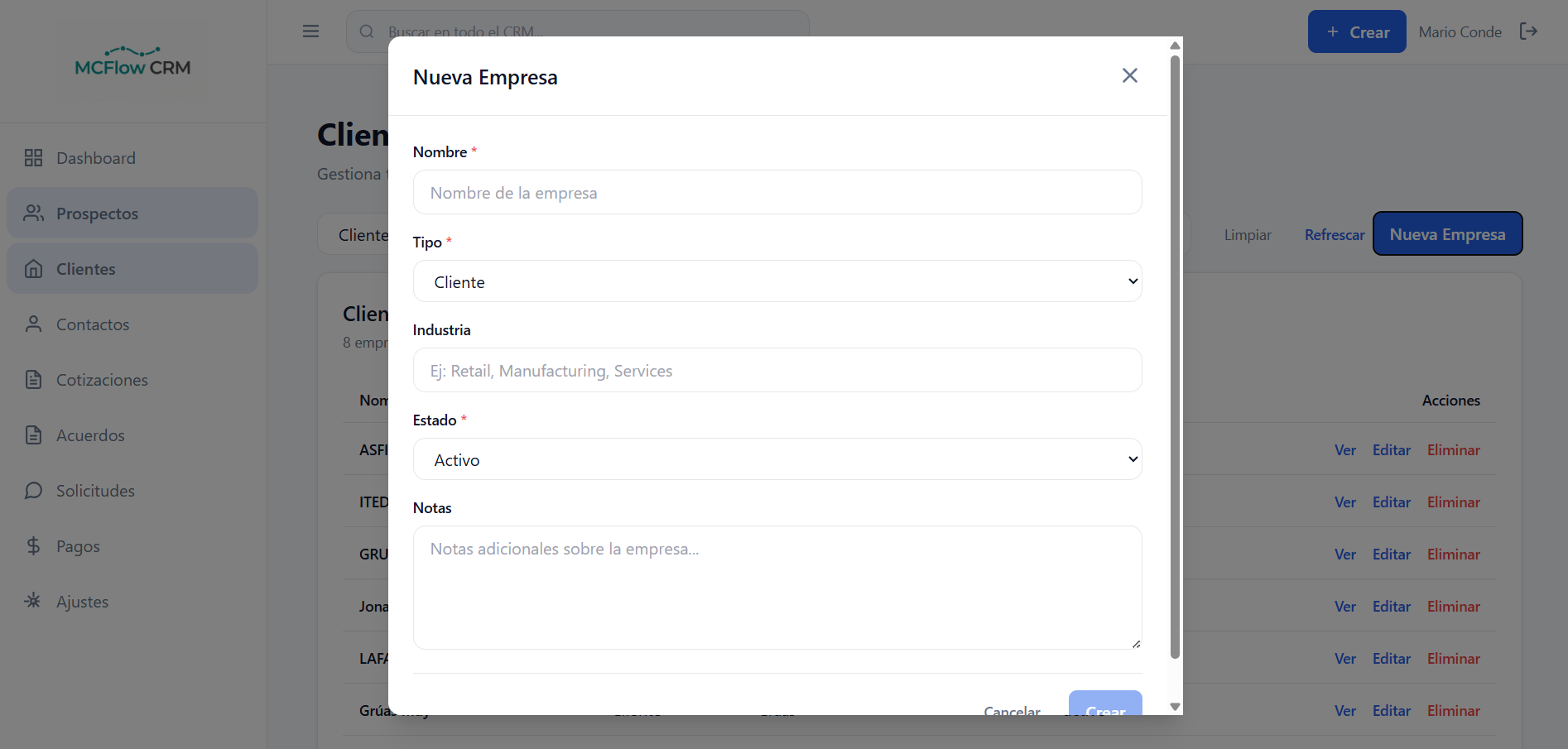Screen dimensions: 1568x749
Task: Open the Estado dropdown showing Activo
Action: click(x=777, y=459)
